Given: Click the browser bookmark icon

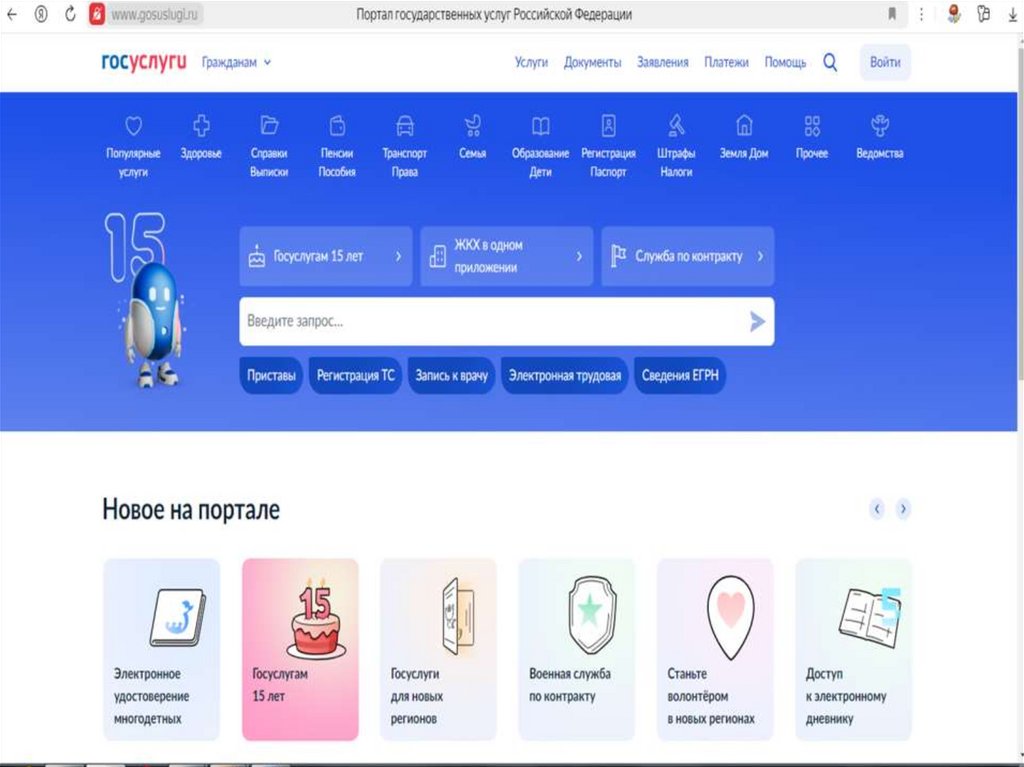Looking at the screenshot, I should [x=892, y=14].
